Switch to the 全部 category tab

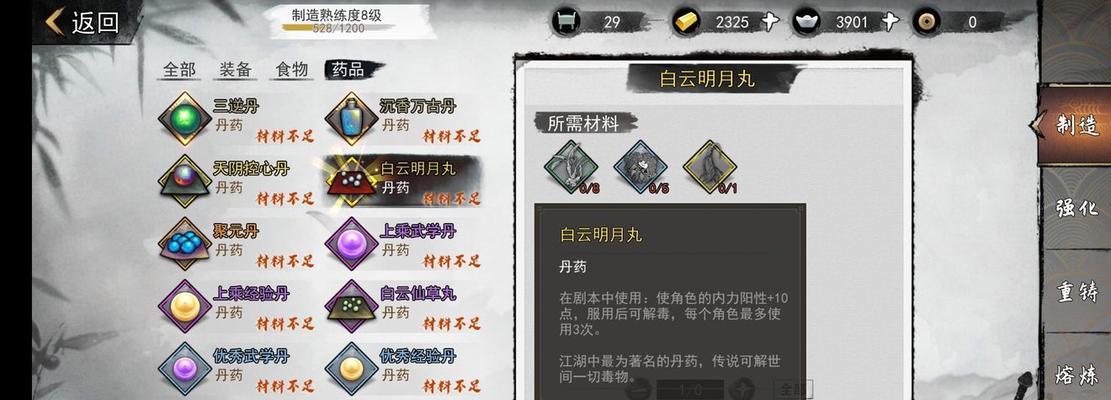179,69
